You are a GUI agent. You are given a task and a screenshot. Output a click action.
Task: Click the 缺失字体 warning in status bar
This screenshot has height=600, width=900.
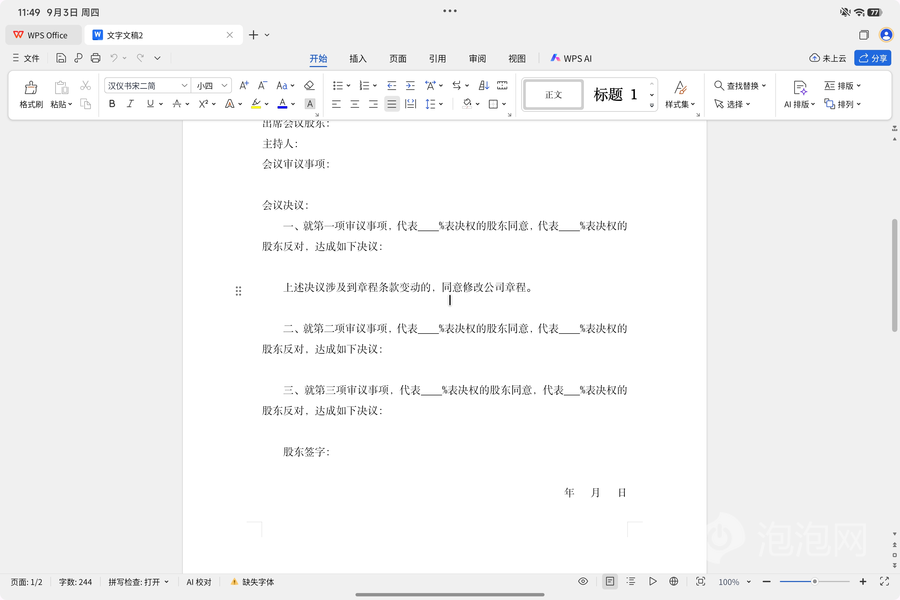(x=252, y=582)
